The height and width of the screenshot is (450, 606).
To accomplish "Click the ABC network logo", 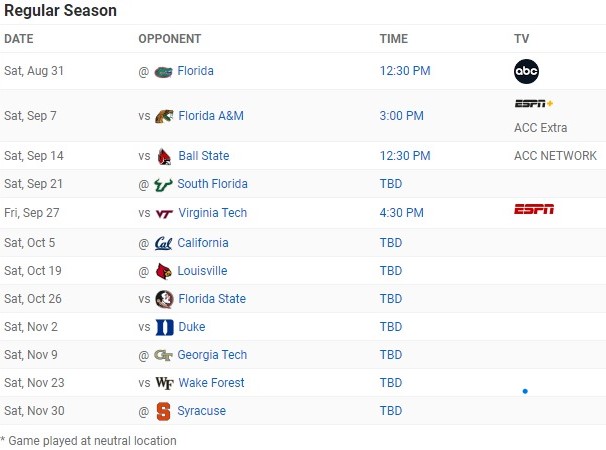I will tap(527, 71).
